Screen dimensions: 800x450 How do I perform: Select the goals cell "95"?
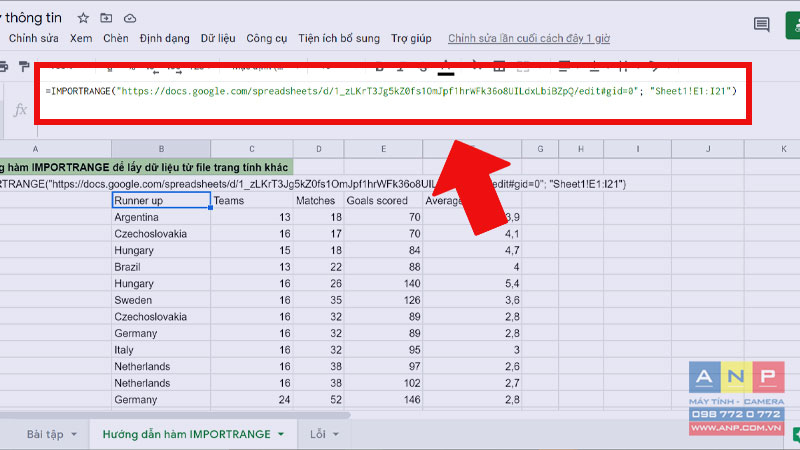[x=383, y=350]
